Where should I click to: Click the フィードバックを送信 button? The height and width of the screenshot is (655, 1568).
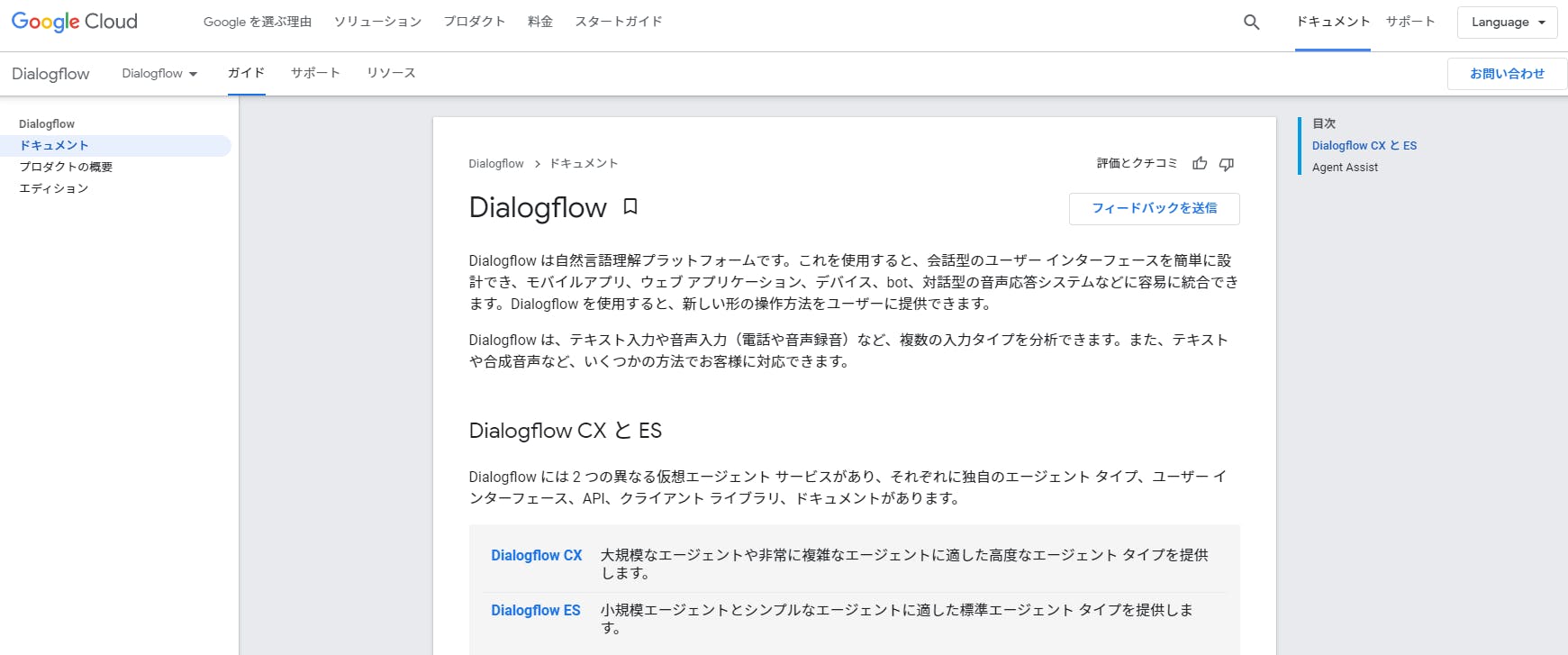pyautogui.click(x=1154, y=208)
